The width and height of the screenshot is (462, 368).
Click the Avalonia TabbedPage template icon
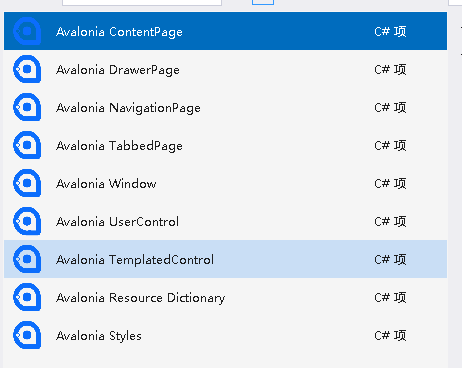[27, 145]
